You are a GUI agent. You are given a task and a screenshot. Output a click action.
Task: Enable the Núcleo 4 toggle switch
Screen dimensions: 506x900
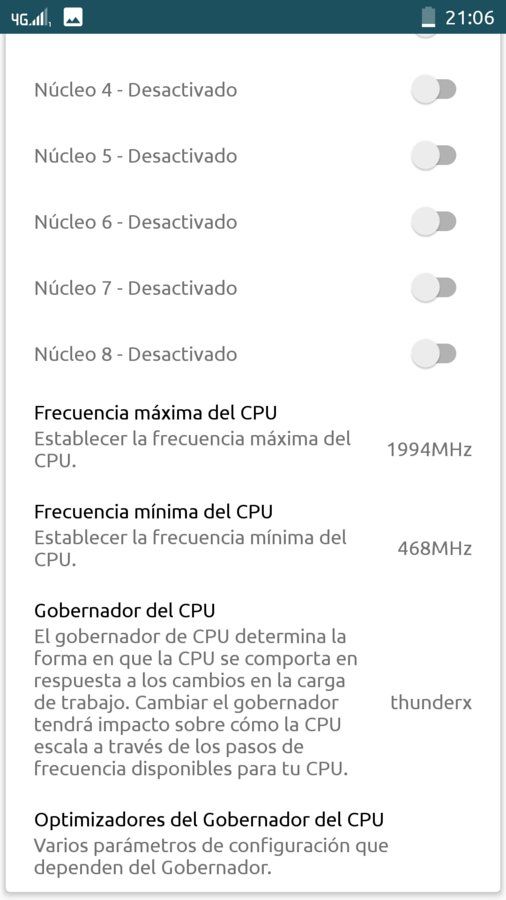pyautogui.click(x=434, y=90)
